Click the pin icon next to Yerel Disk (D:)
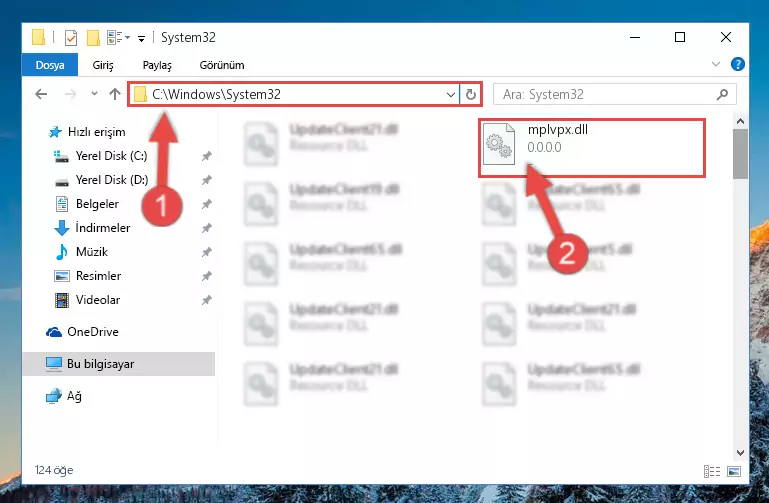 click(206, 180)
